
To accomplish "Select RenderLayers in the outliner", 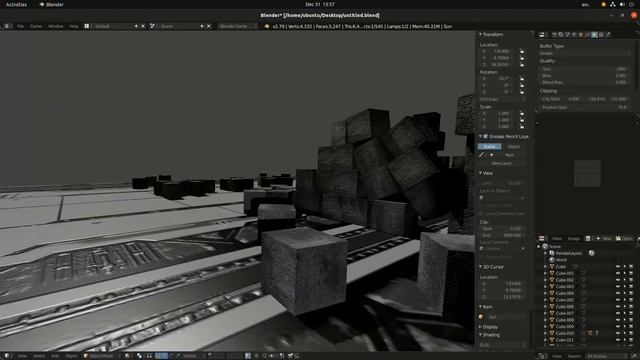I will pos(569,253).
